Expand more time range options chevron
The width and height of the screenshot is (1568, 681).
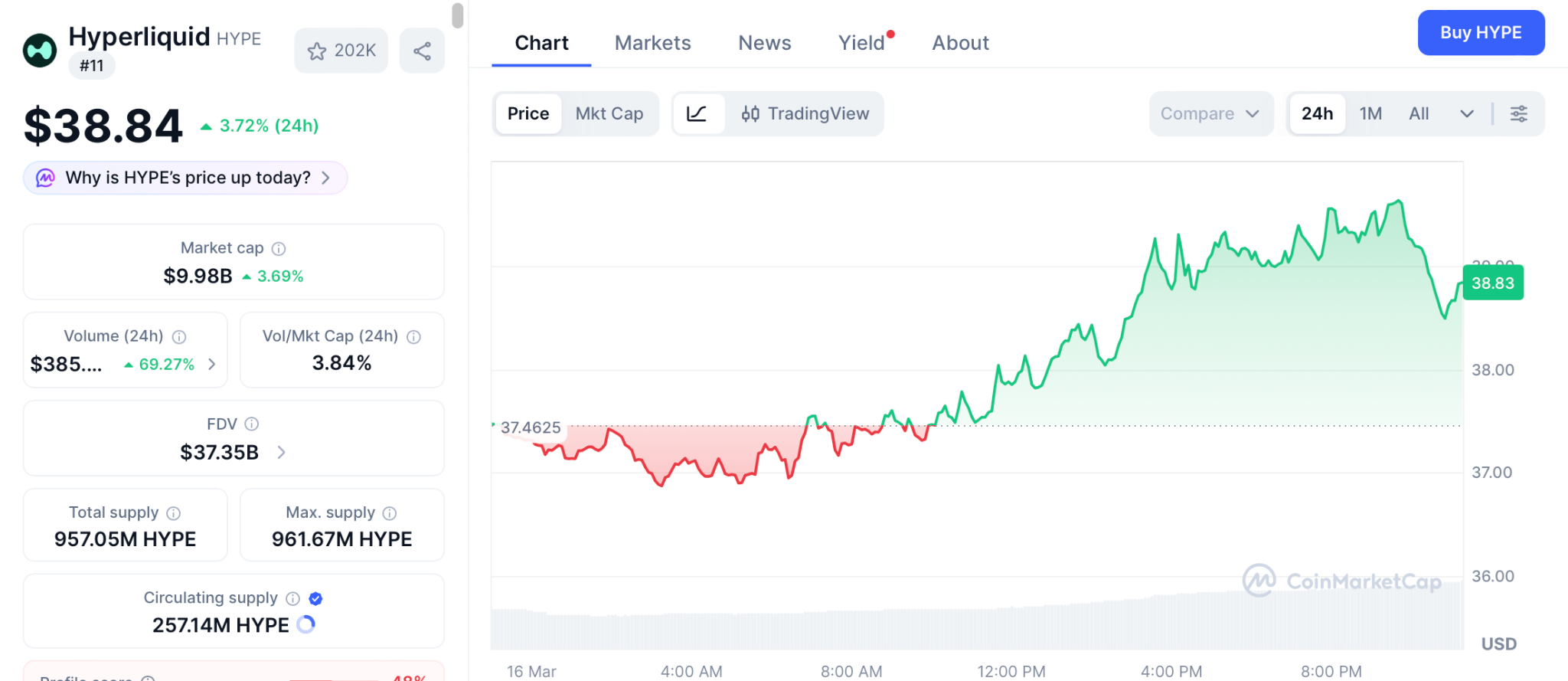pyautogui.click(x=1467, y=113)
